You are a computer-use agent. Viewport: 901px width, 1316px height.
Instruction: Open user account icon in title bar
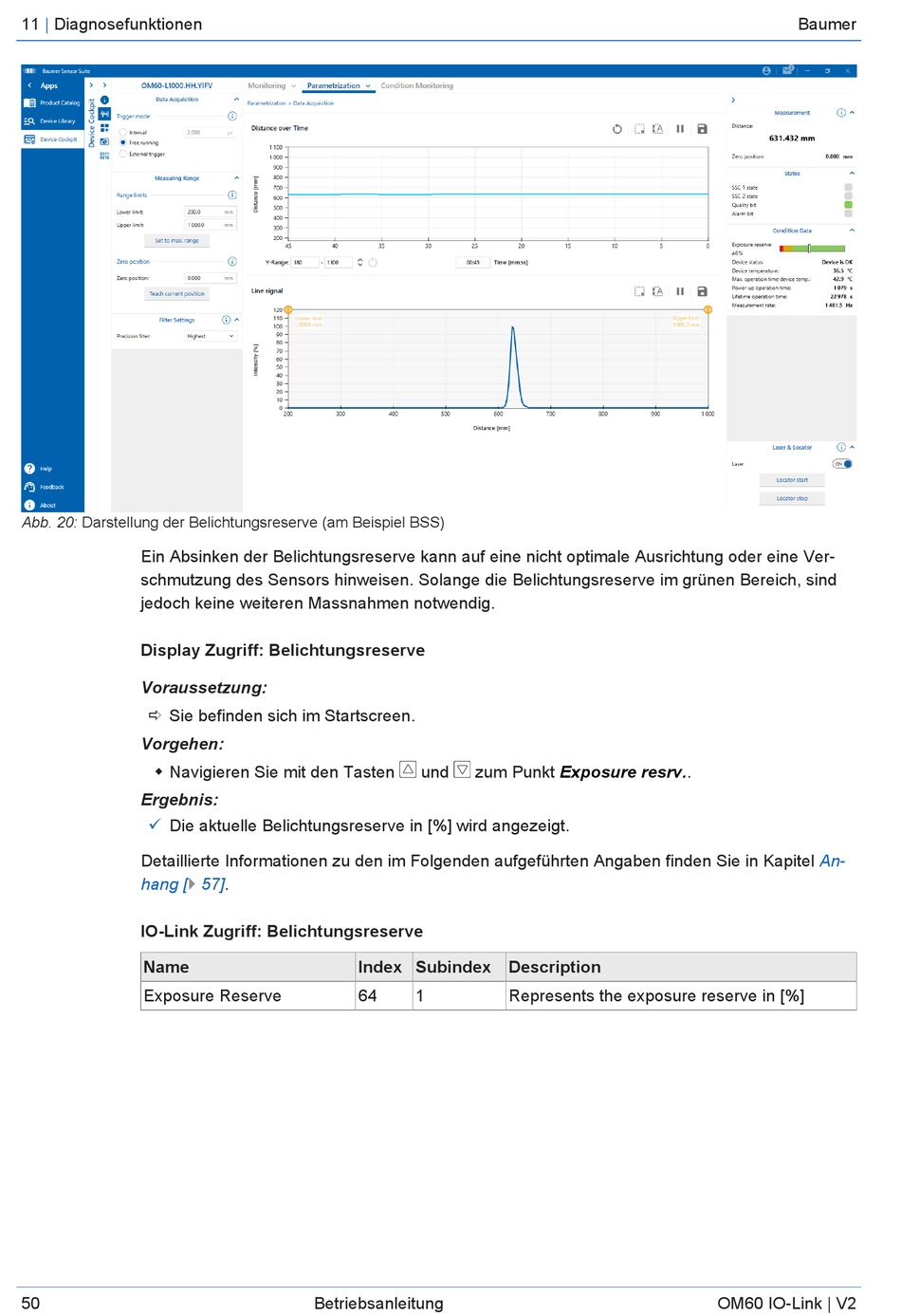point(766,71)
